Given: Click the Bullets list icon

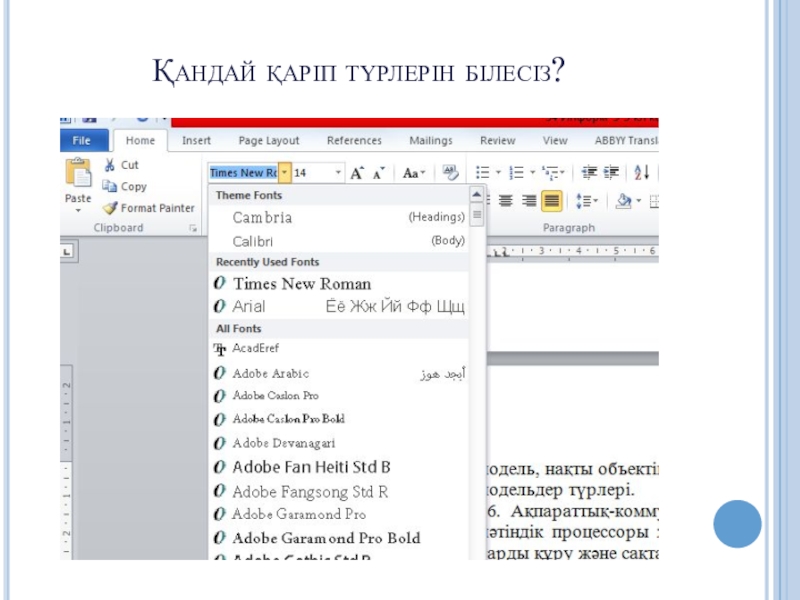Looking at the screenshot, I should coord(482,172).
